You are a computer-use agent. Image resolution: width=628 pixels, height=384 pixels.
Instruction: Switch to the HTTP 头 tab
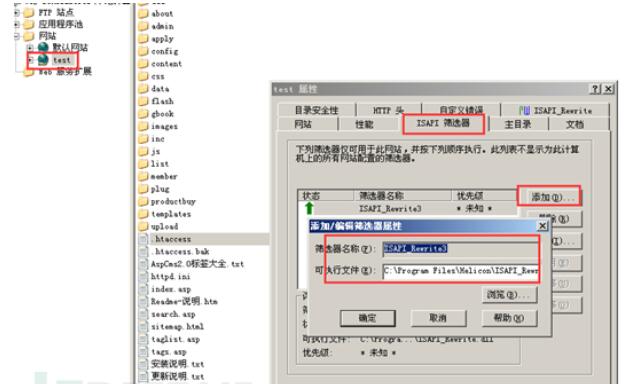tap(388, 110)
